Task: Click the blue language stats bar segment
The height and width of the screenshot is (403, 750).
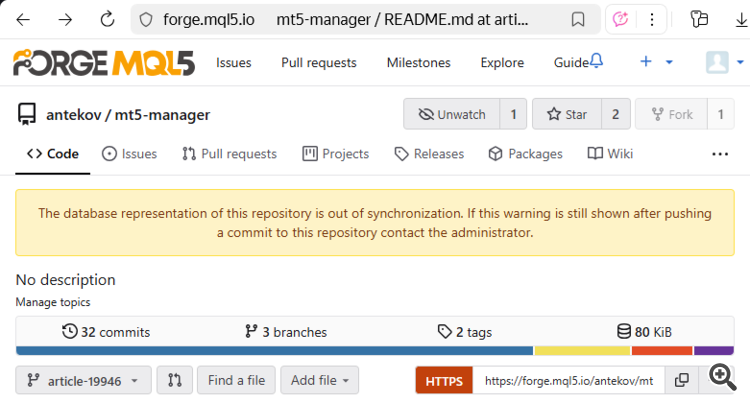Action: [x=275, y=350]
